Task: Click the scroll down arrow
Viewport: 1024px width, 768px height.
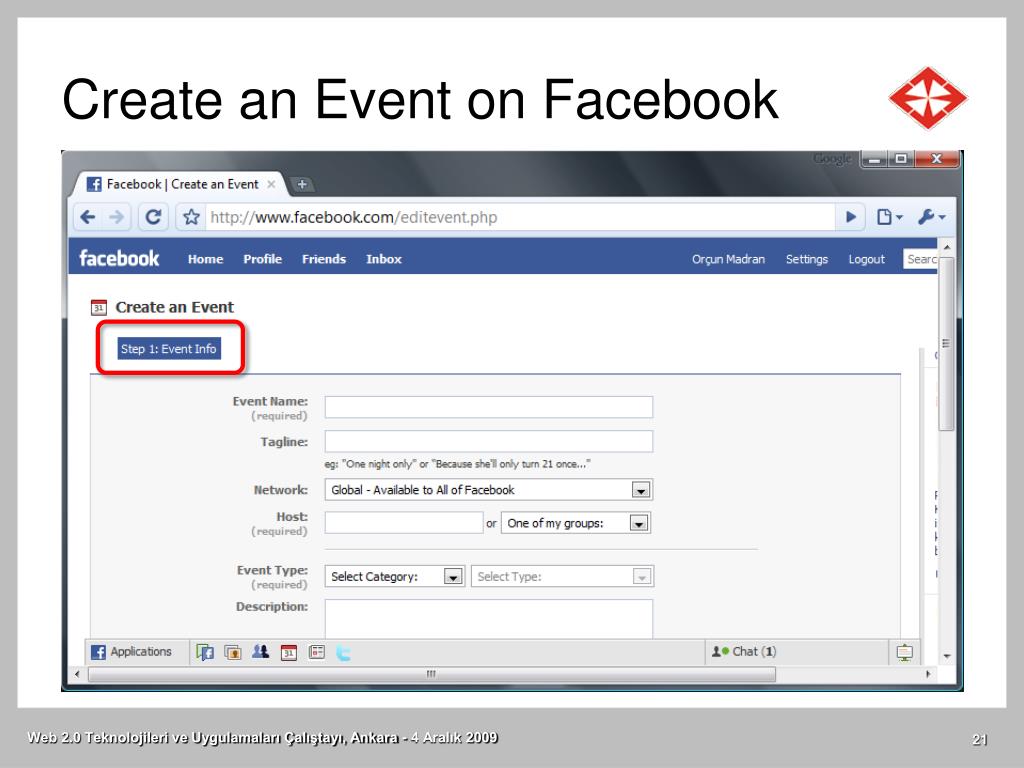Action: 946,656
